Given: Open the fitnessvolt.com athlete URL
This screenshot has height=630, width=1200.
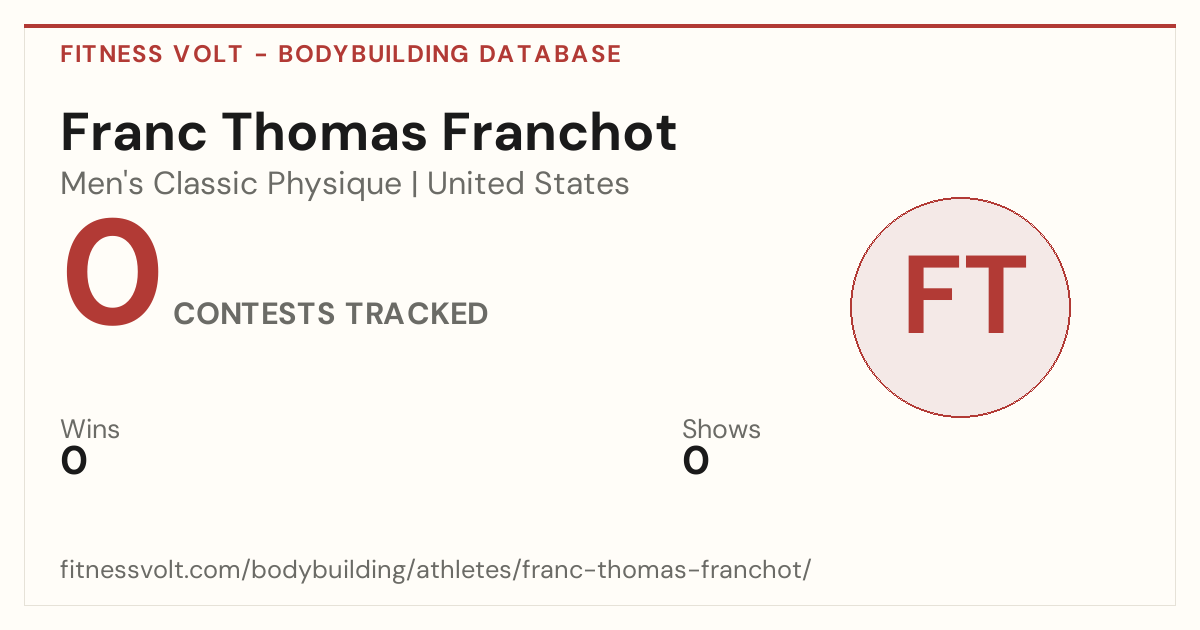Looking at the screenshot, I should (436, 570).
